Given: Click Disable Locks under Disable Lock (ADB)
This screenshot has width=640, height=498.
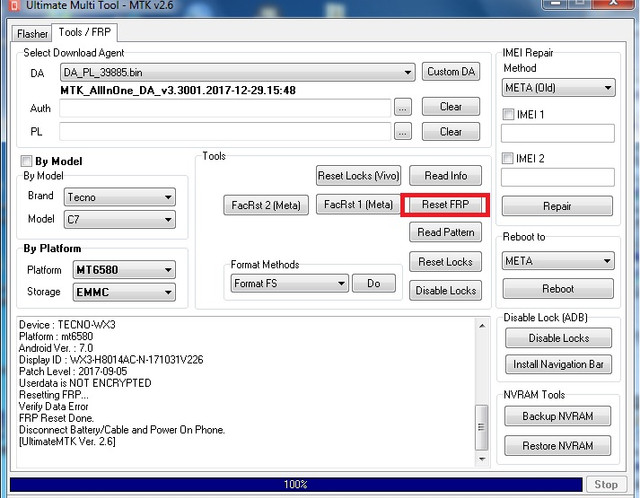Looking at the screenshot, I should pos(558,338).
